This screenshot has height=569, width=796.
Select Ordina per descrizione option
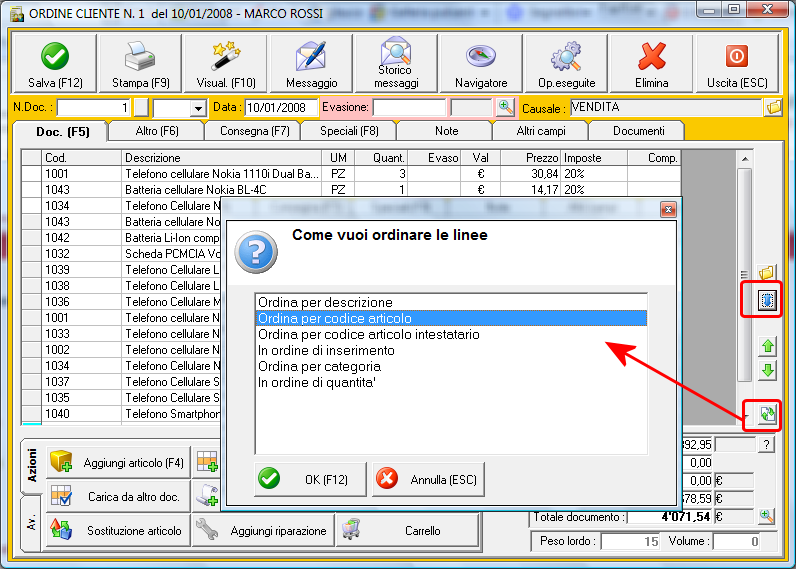pyautogui.click(x=451, y=302)
